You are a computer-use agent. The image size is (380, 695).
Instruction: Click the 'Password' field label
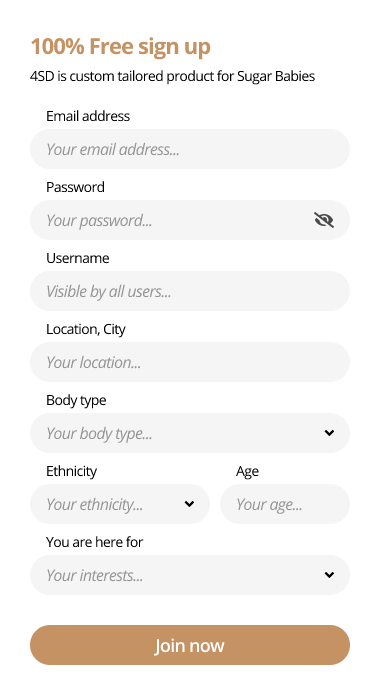click(x=75, y=187)
